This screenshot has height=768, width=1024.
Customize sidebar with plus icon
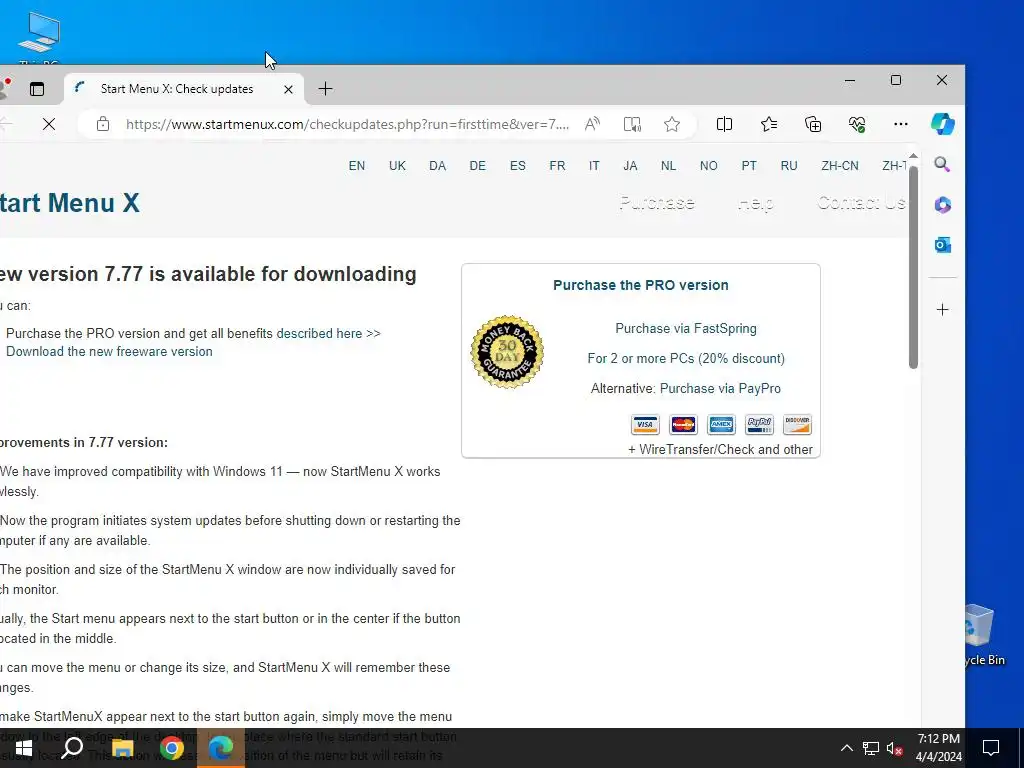point(942,310)
